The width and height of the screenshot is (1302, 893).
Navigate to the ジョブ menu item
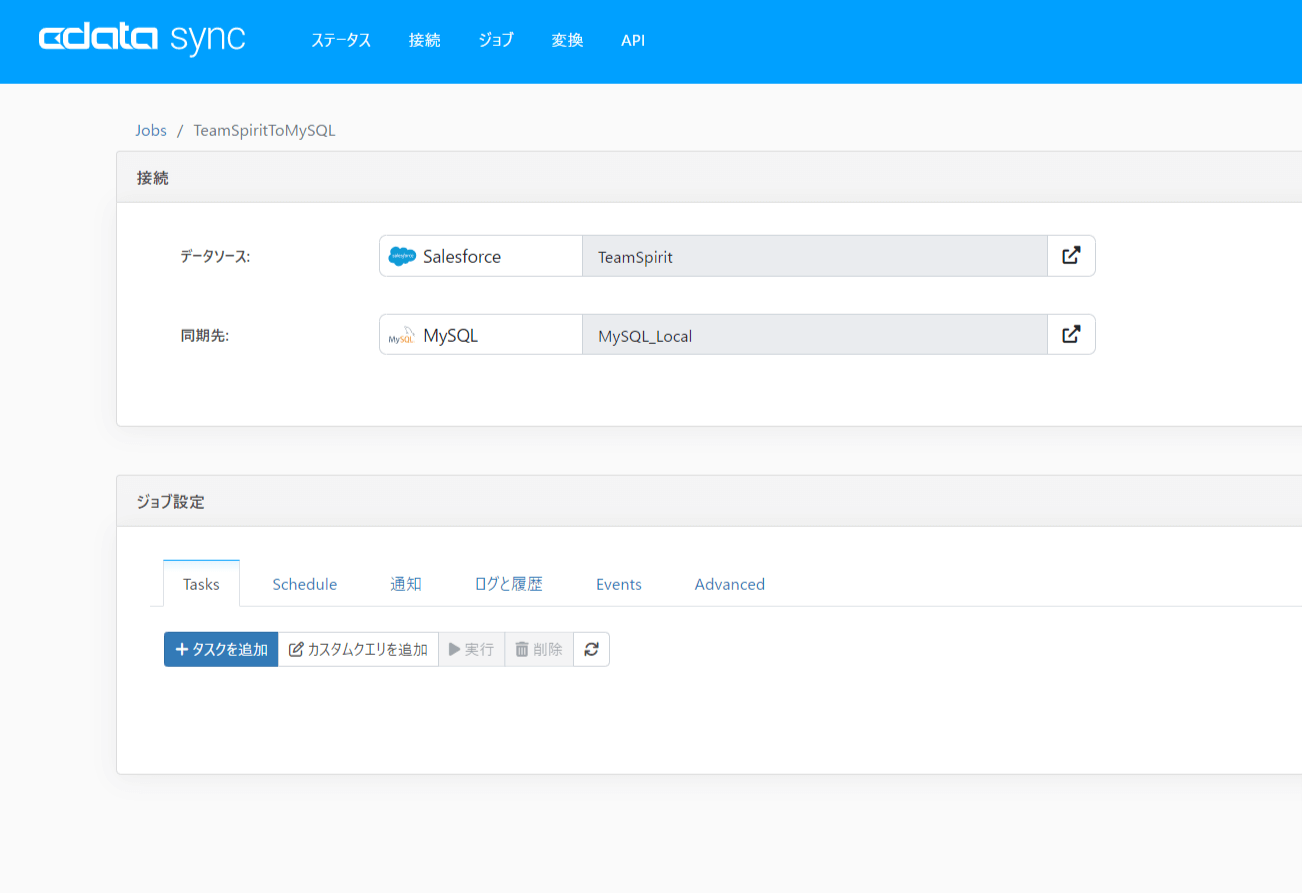[x=496, y=41]
